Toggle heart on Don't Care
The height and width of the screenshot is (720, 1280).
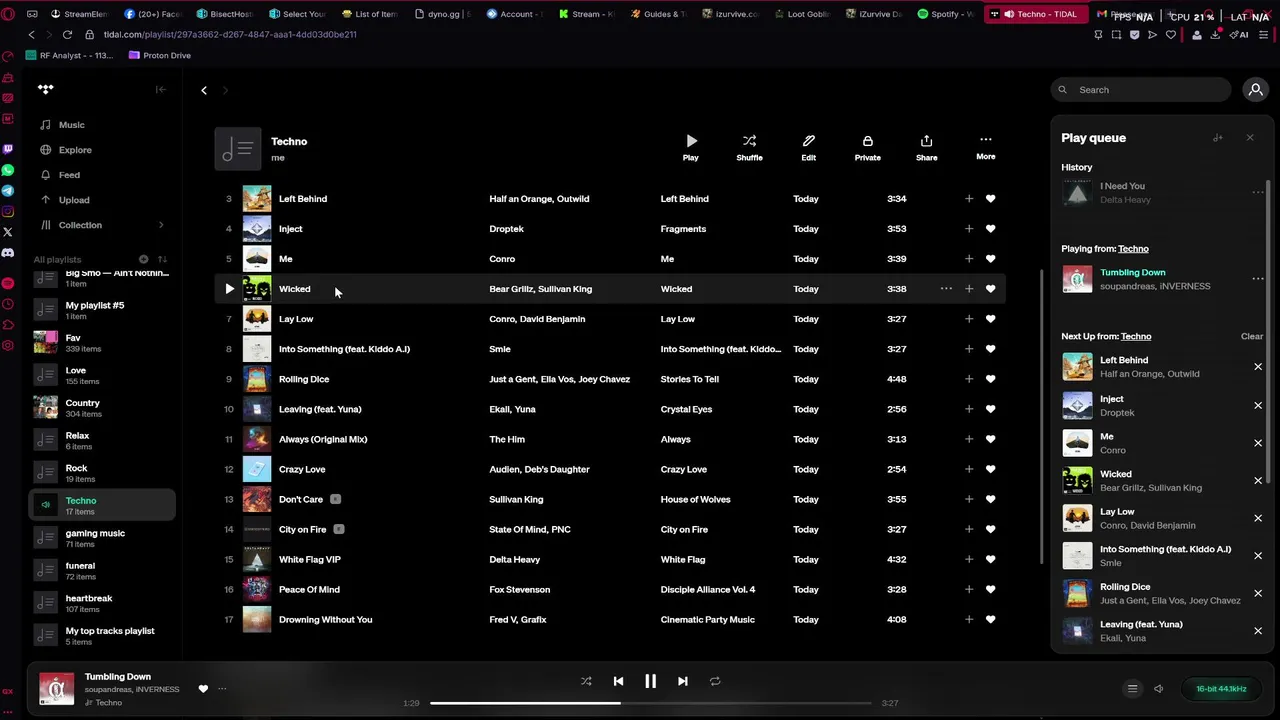[x=990, y=499]
